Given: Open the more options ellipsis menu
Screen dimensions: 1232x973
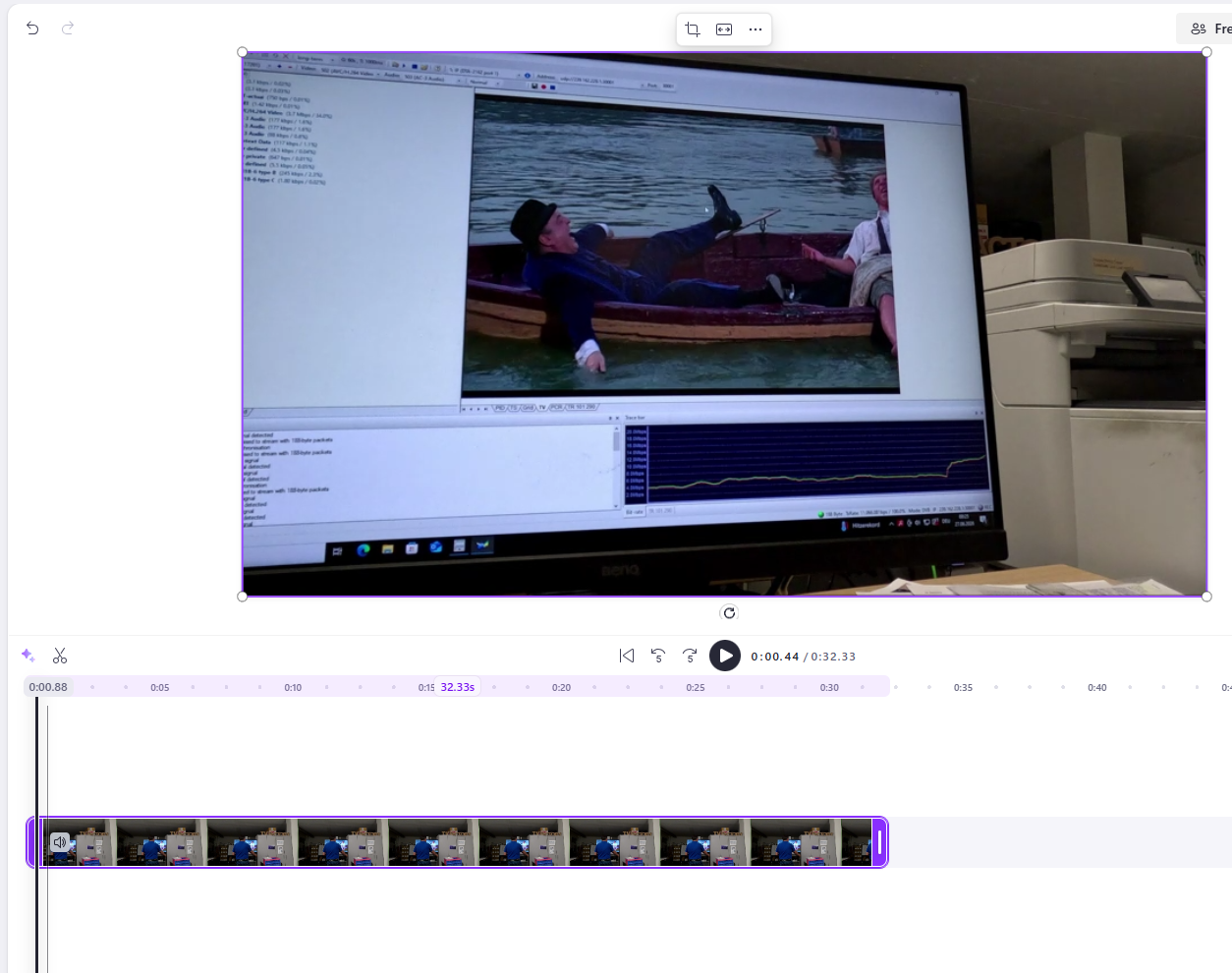Looking at the screenshot, I should tap(756, 29).
